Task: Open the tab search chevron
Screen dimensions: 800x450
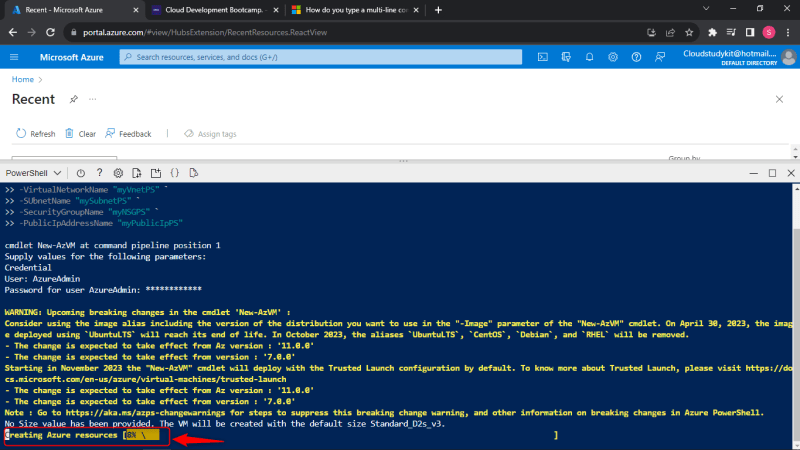Action: pos(706,9)
